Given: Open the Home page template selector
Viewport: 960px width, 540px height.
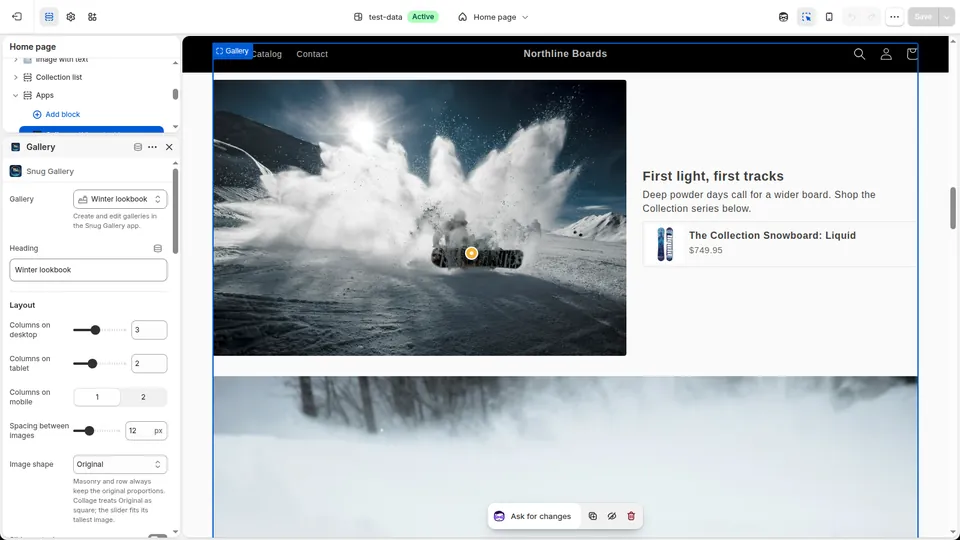Looking at the screenshot, I should 493,17.
